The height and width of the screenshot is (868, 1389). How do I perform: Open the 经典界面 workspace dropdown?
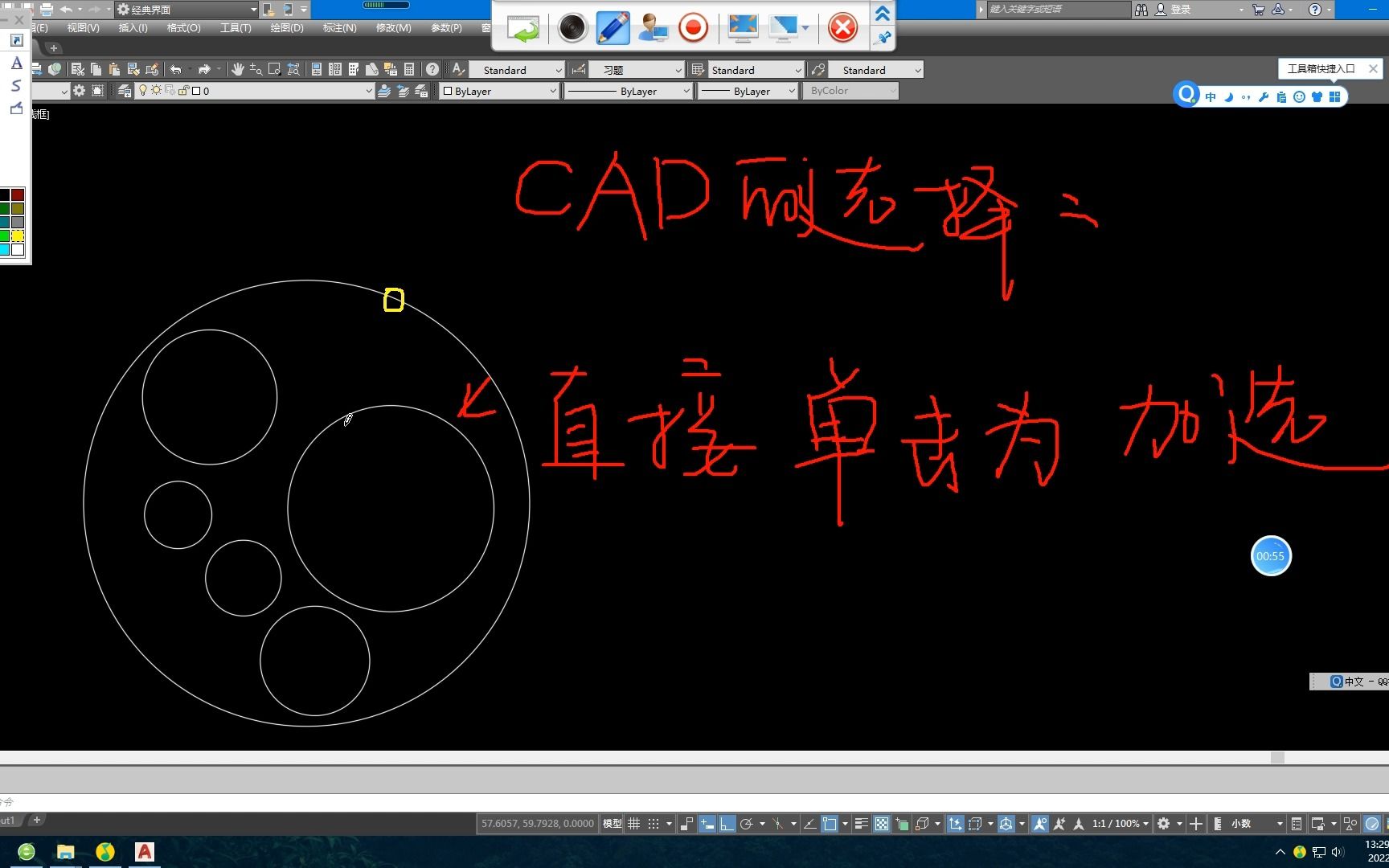pyautogui.click(x=186, y=10)
